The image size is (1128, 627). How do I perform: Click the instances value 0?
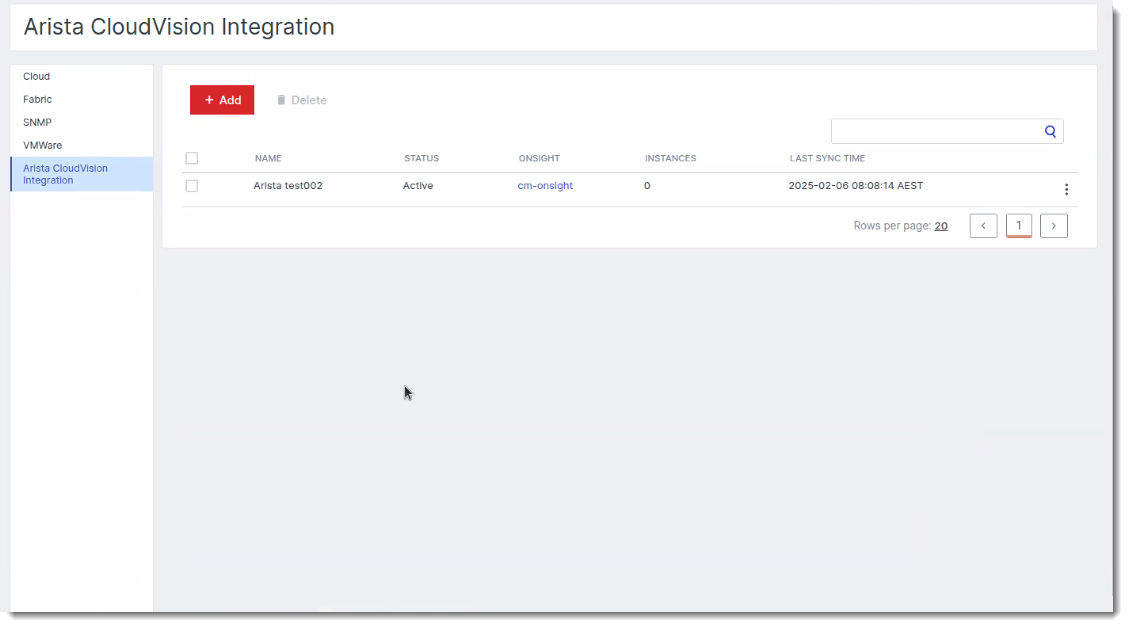[x=647, y=186]
